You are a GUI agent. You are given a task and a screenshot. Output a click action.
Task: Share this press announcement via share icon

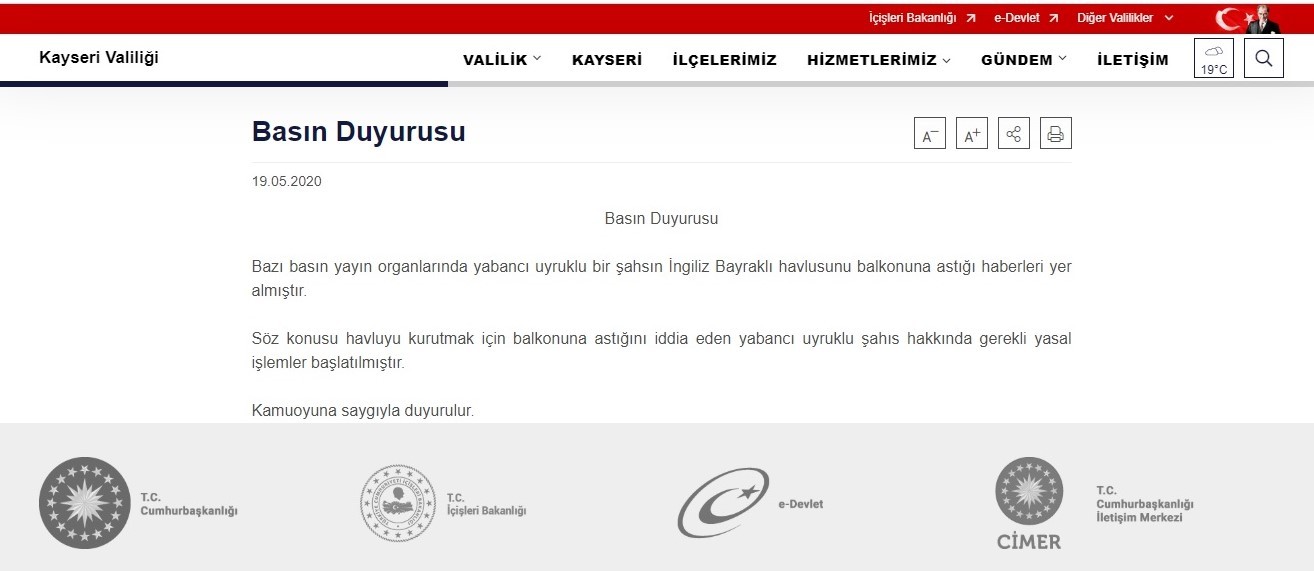(x=1014, y=133)
